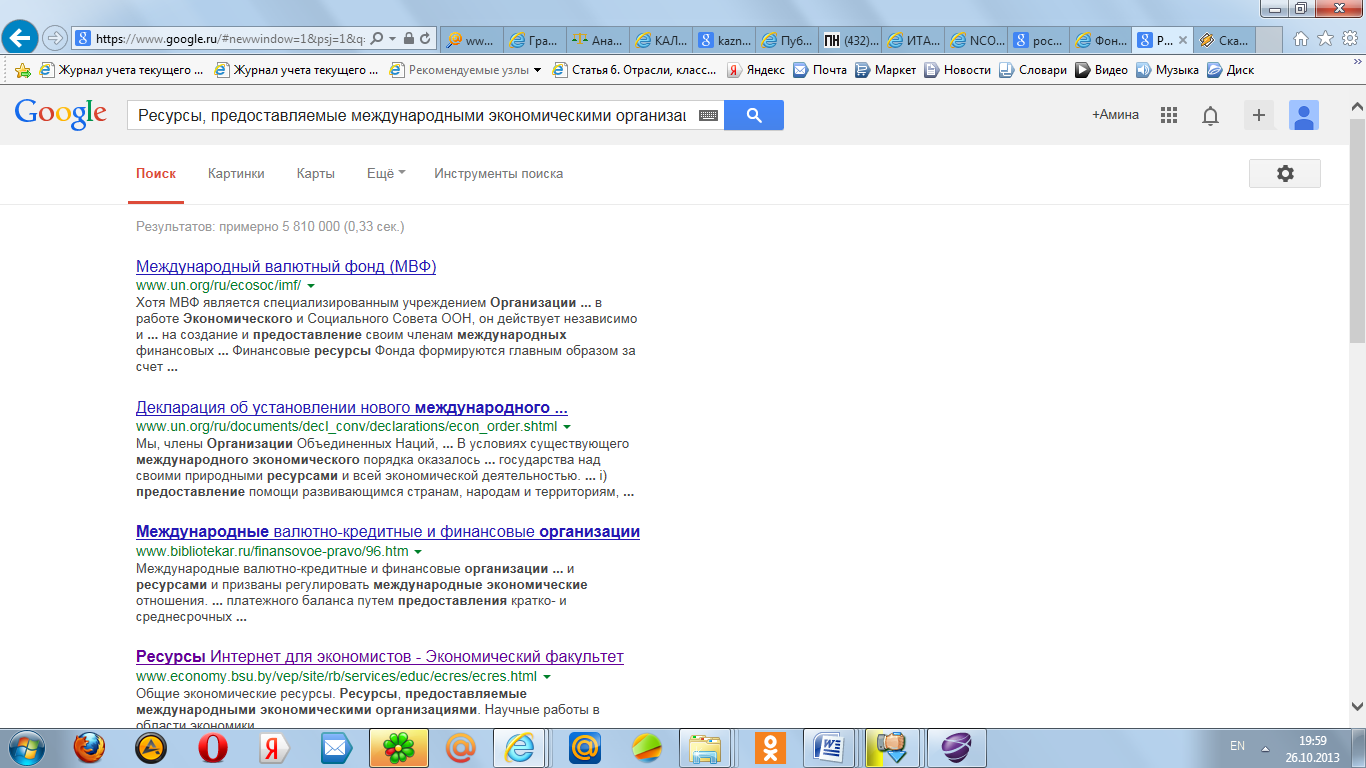Image resolution: width=1366 pixels, height=768 pixels.
Task: Open Windows Explorer folder taskbar icon
Action: [706, 747]
